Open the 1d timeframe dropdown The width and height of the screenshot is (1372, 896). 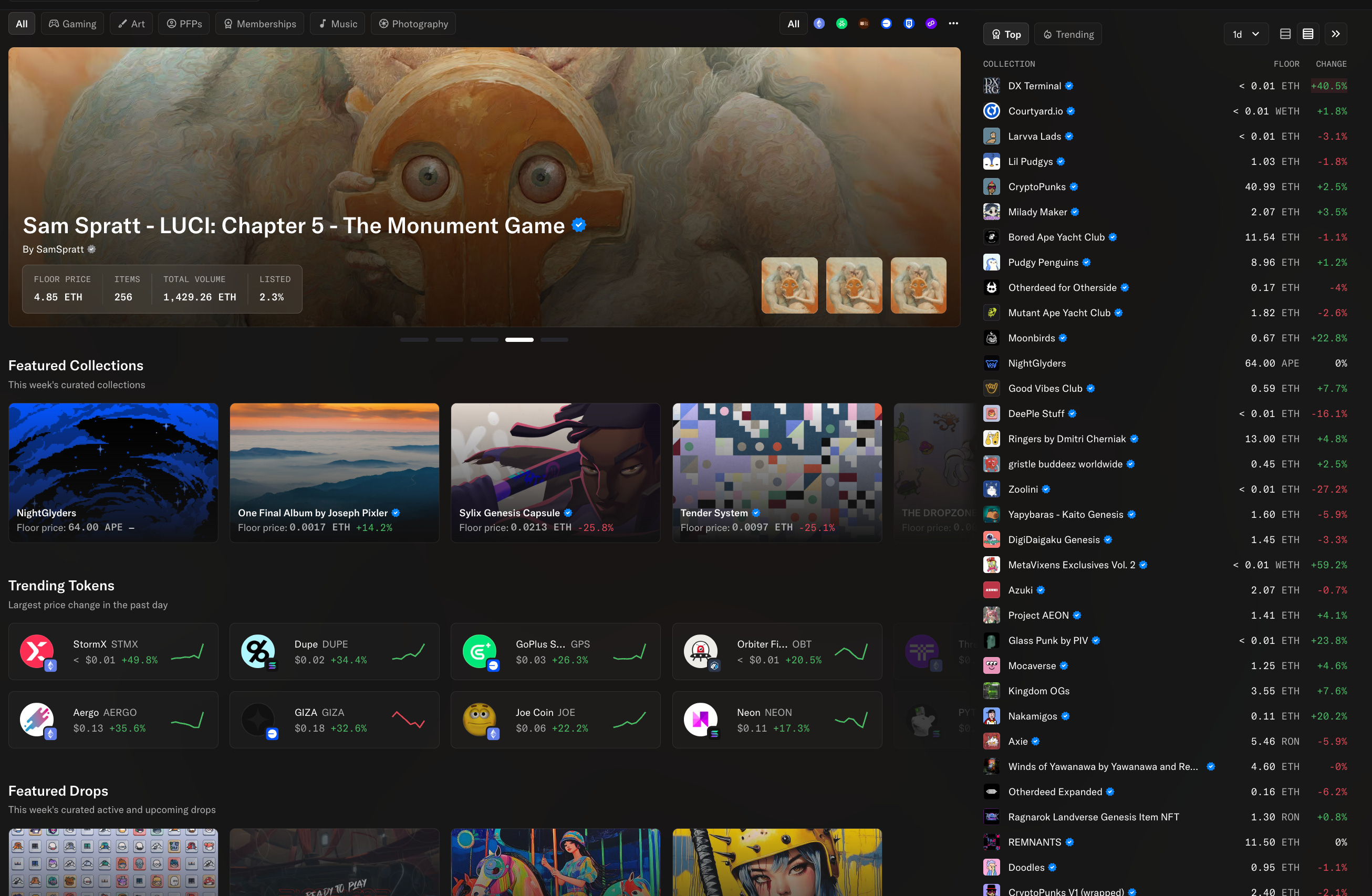coord(1246,34)
